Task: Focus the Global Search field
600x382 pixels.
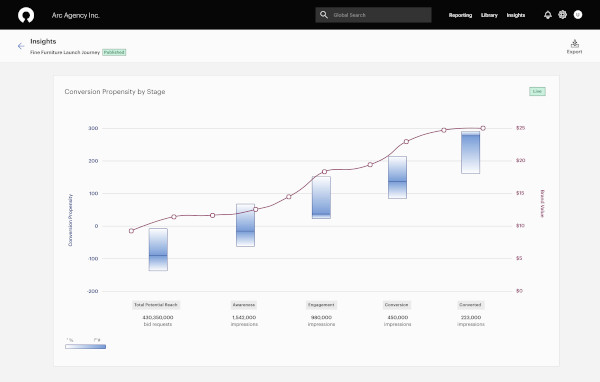Action: point(373,15)
